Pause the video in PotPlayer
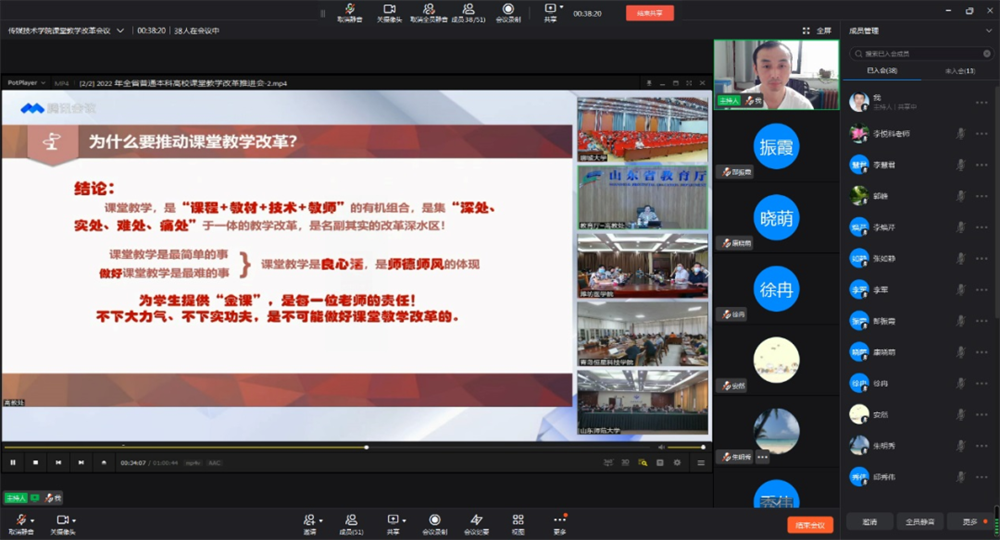This screenshot has height=540, width=1000. pos(13,462)
